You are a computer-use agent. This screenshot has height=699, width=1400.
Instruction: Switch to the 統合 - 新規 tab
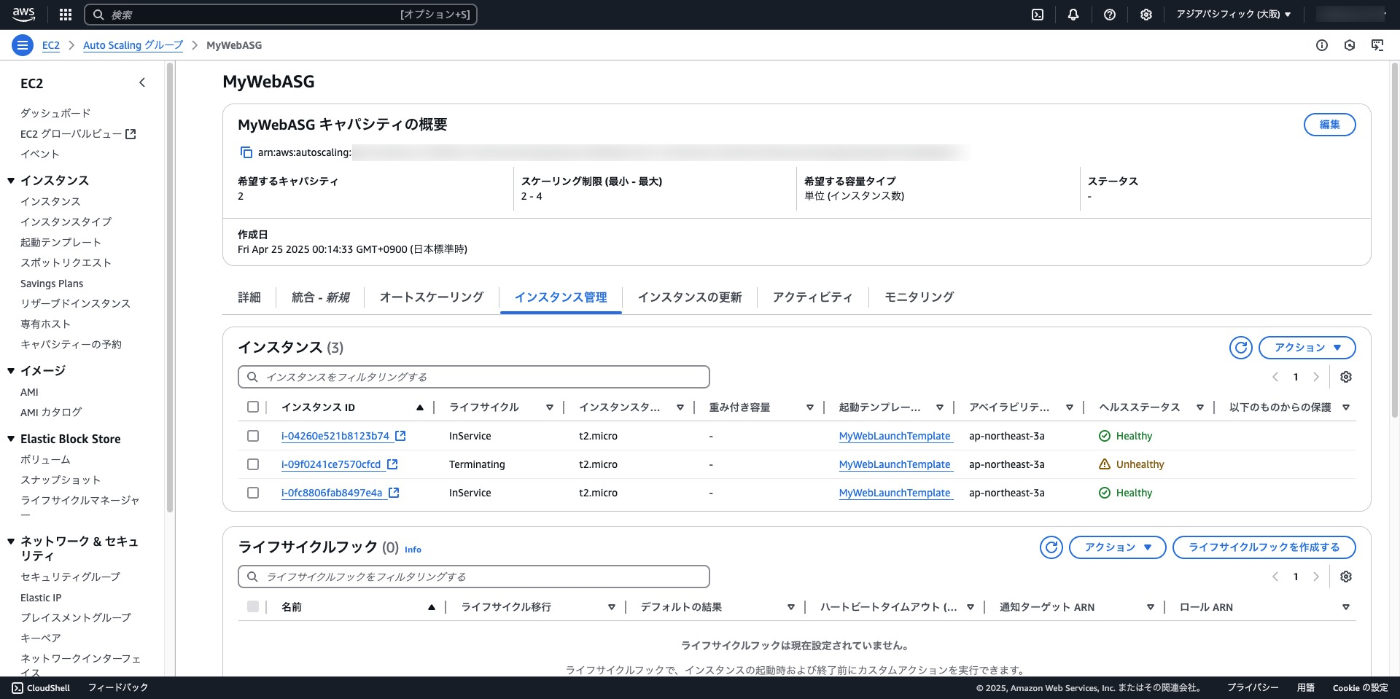320,297
